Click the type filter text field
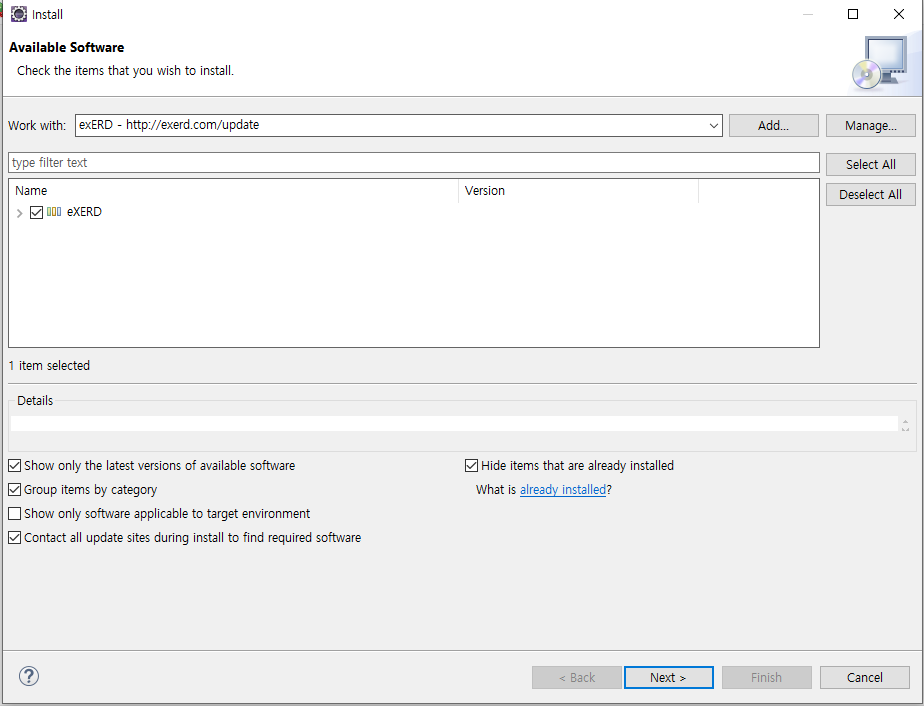Viewport: 924px width, 706px height. [x=414, y=163]
